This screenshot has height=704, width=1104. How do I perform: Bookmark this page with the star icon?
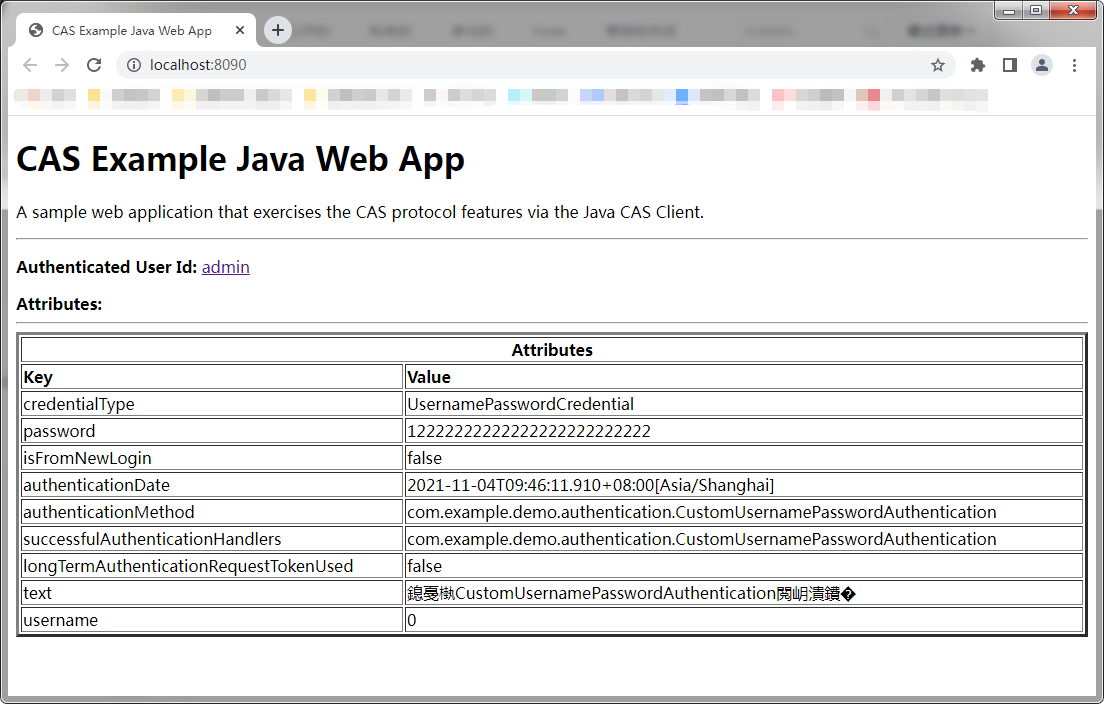pyautogui.click(x=937, y=64)
